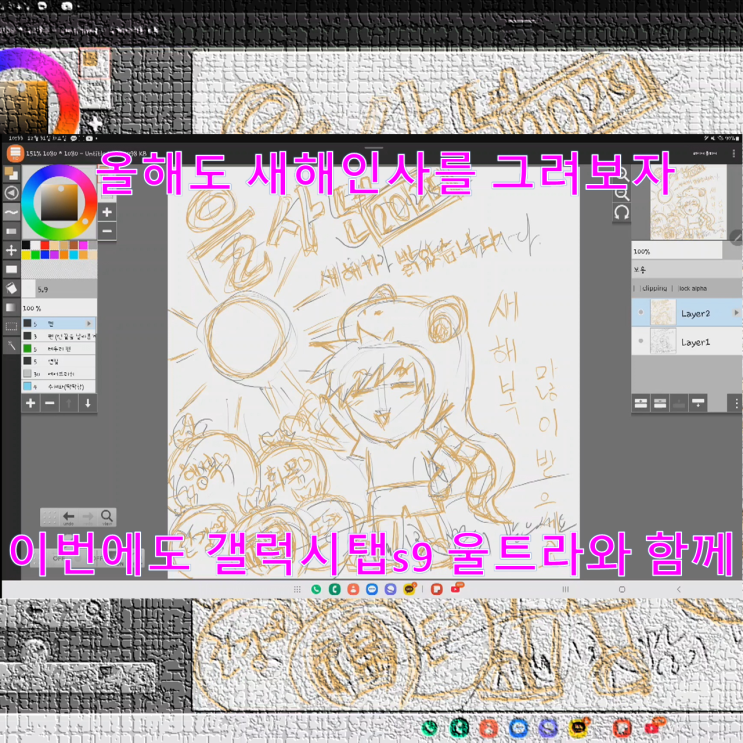
Task: Click the saturation square inside the color wheel
Action: 60,203
